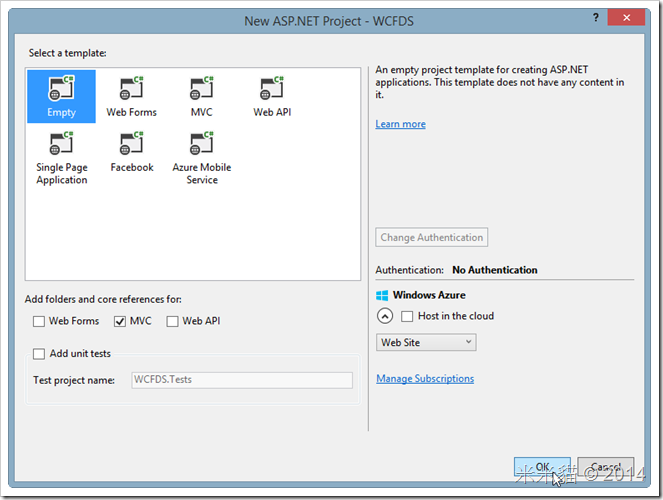Uncheck the MVC core references checkbox
The width and height of the screenshot is (663, 500).
120,322
